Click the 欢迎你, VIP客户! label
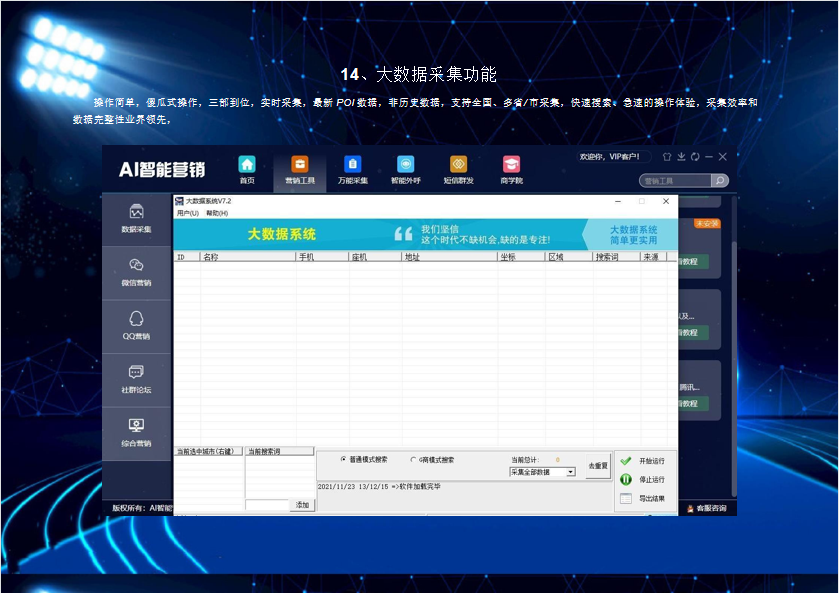This screenshot has height=593, width=839. pyautogui.click(x=610, y=157)
